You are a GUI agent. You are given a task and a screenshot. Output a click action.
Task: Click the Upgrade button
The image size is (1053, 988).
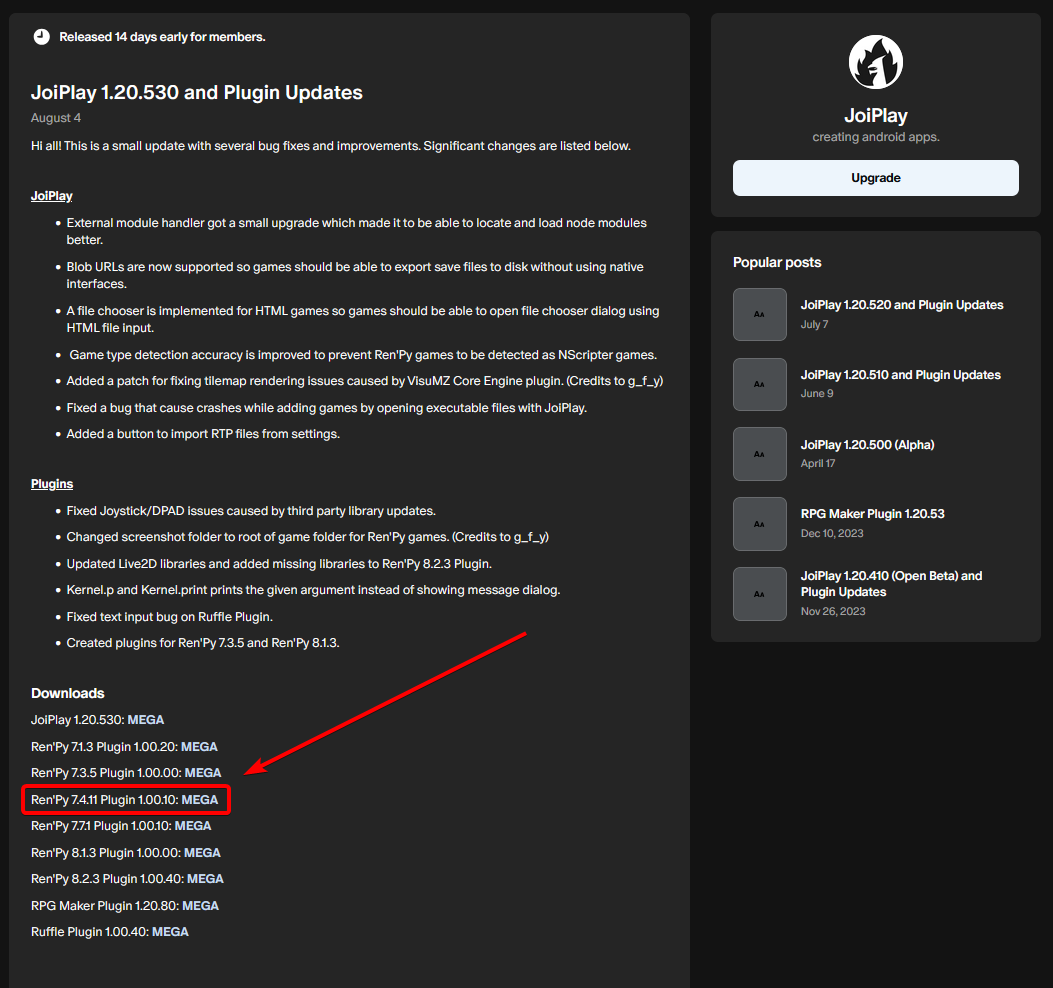(876, 178)
